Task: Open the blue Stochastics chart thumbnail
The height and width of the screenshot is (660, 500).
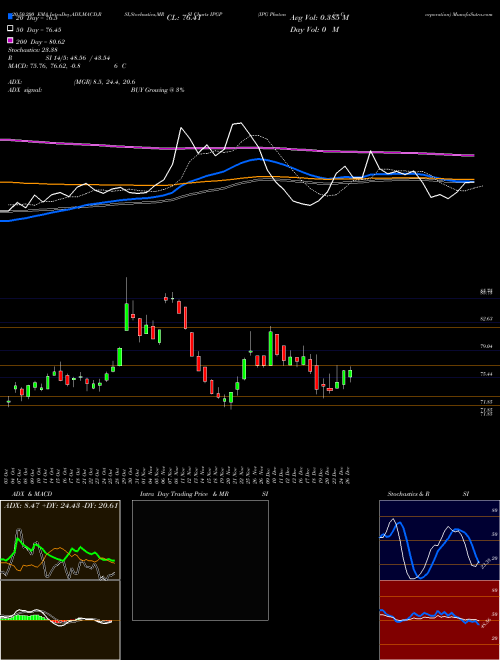Action: tap(439, 540)
